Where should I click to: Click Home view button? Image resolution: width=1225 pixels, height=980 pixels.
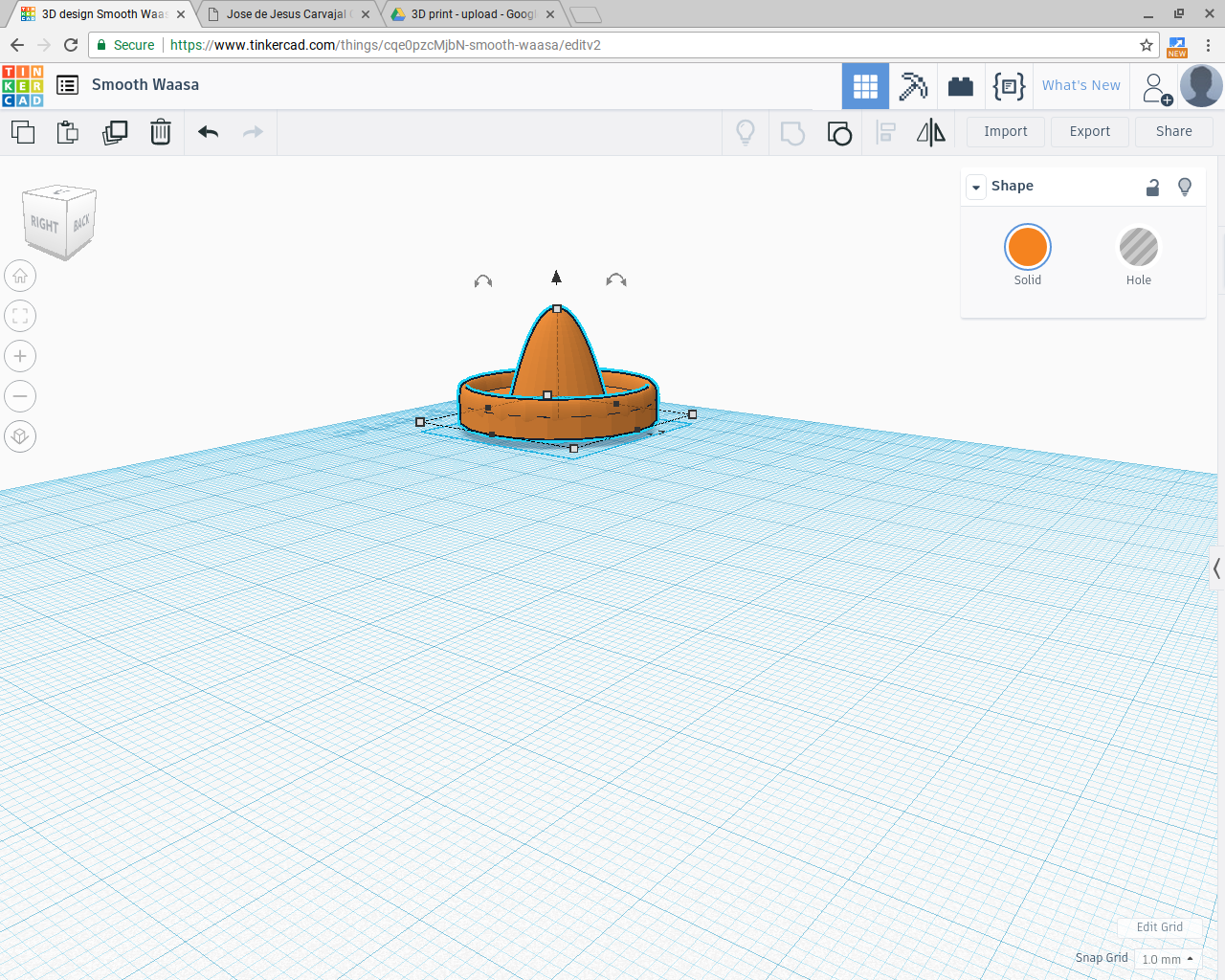(20, 276)
